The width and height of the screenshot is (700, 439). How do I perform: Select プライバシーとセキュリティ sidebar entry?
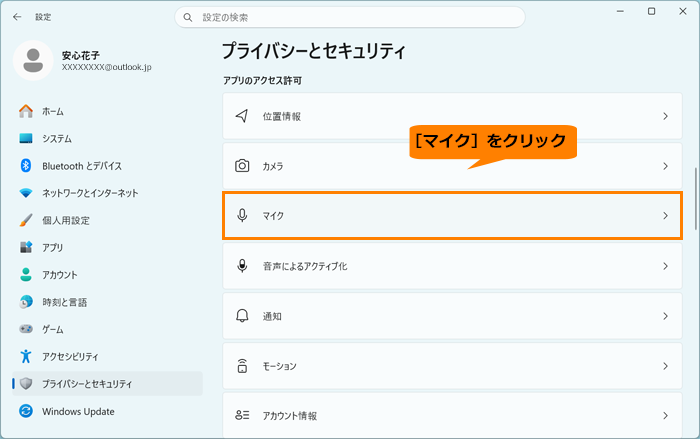pos(107,384)
